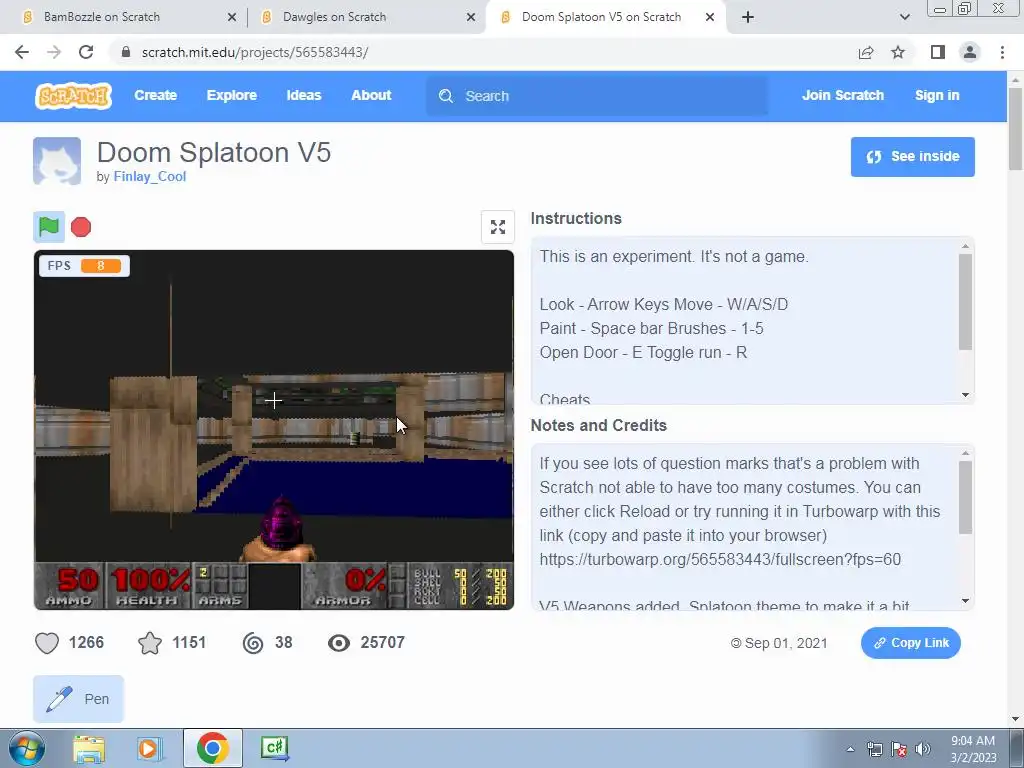Image resolution: width=1024 pixels, height=768 pixels.
Task: Focus the Scratch search field
Action: [597, 96]
